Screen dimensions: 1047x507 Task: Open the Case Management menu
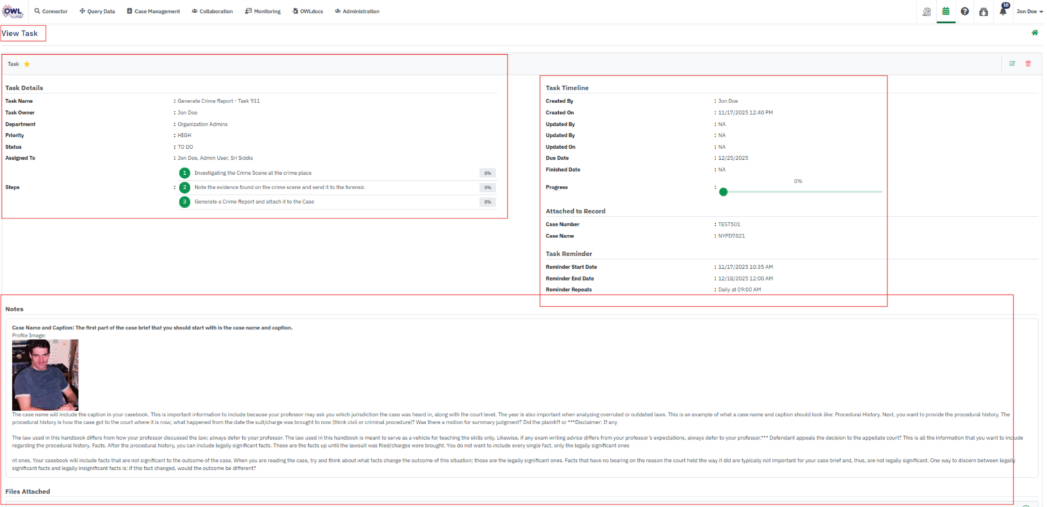pyautogui.click(x=153, y=11)
